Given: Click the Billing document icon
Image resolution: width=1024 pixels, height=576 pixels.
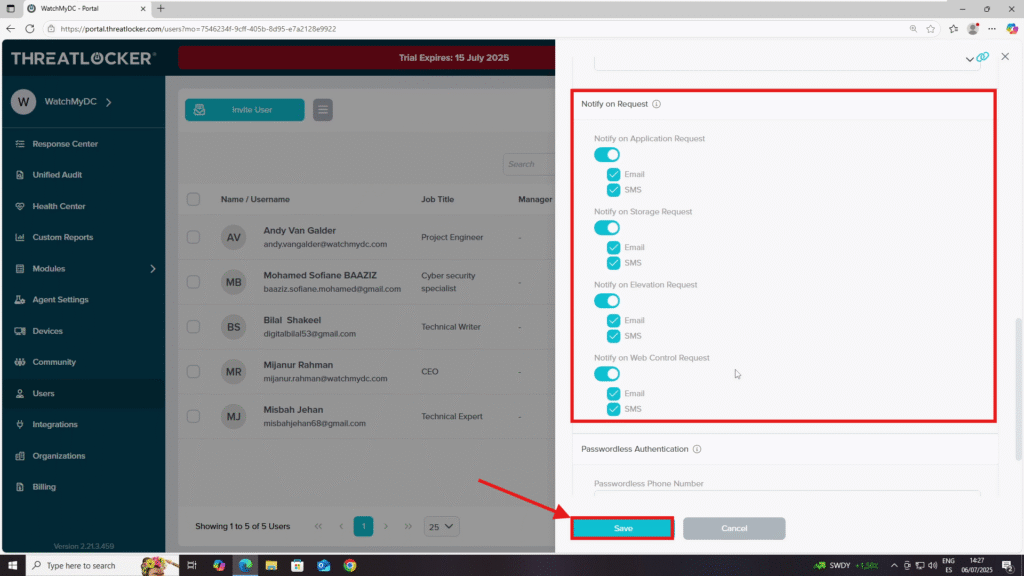Looking at the screenshot, I should click(20, 487).
